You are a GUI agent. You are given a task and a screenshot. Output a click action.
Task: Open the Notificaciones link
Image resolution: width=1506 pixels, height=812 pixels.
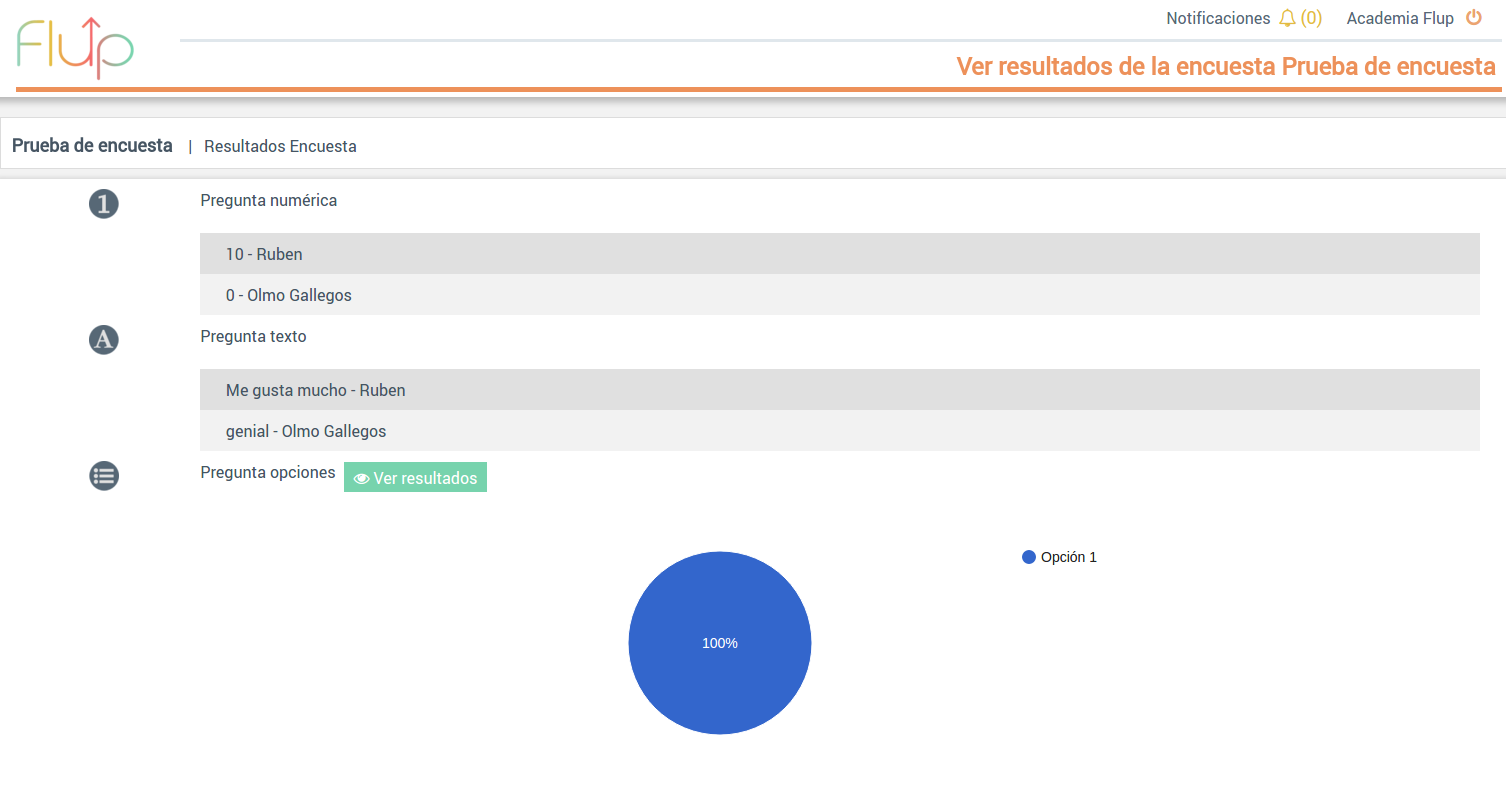(x=1218, y=18)
